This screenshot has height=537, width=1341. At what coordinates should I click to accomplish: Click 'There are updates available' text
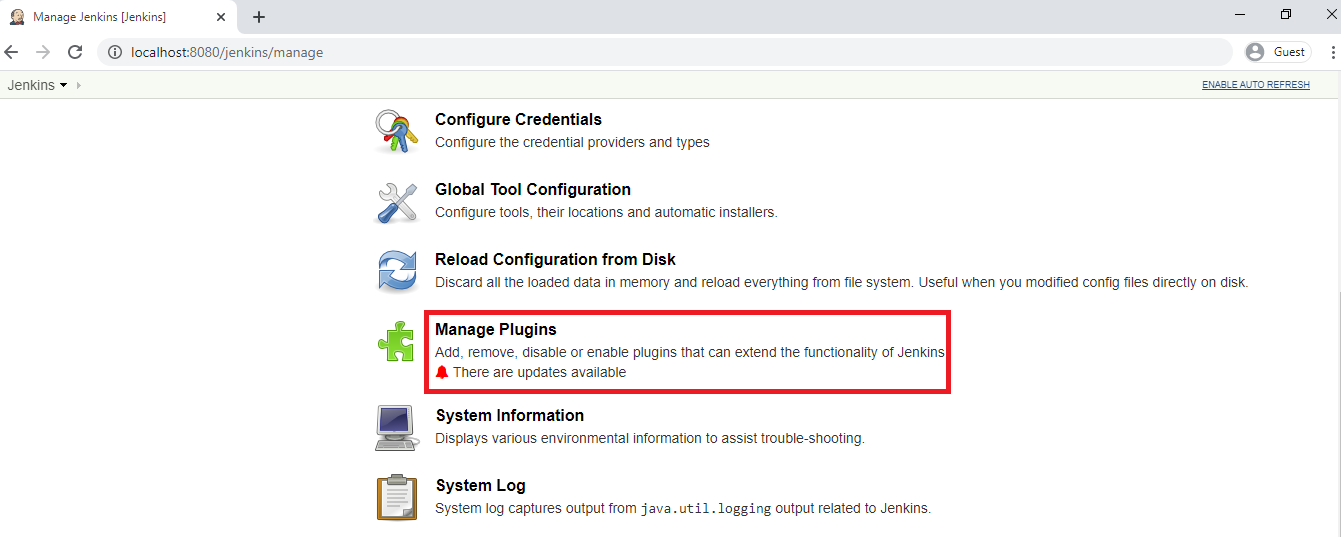(539, 372)
